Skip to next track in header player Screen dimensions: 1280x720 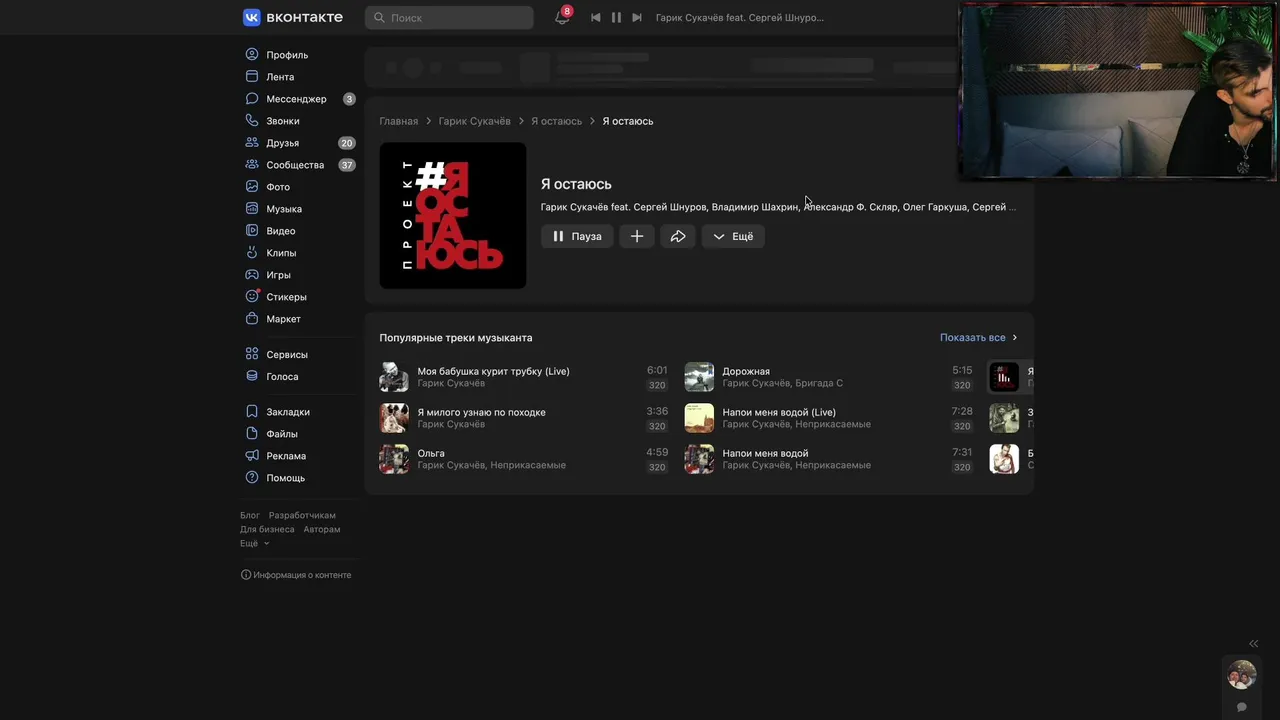pyautogui.click(x=637, y=17)
